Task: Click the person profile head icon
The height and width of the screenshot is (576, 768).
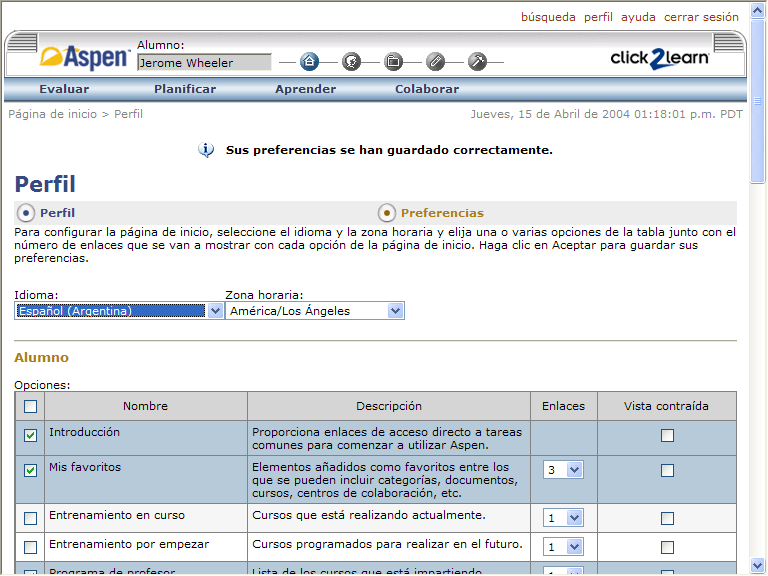Action: 351,62
